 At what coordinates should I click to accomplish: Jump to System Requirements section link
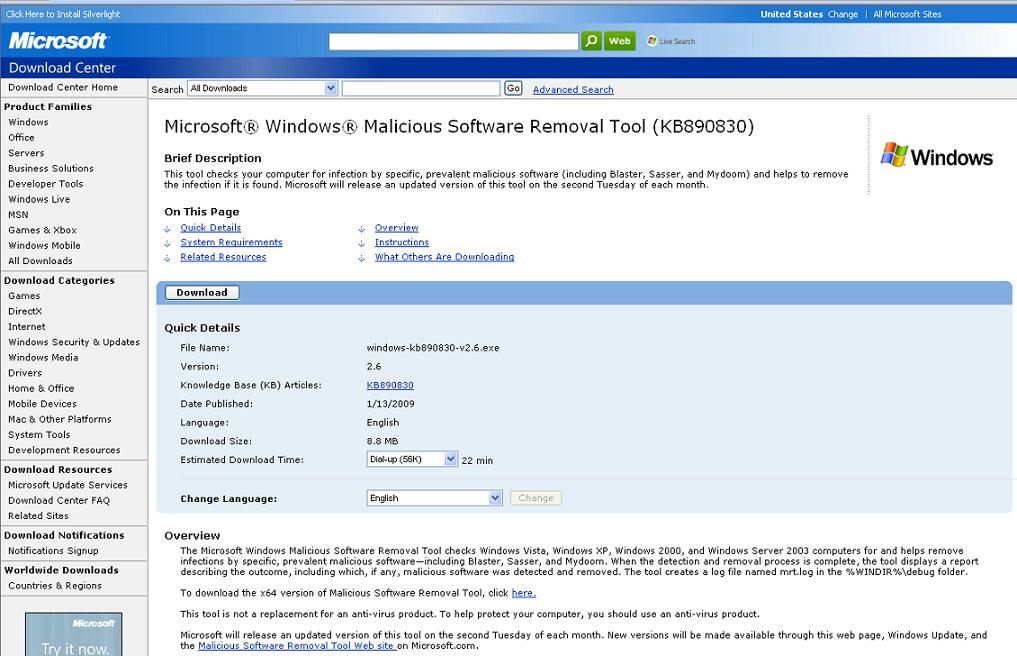(x=232, y=242)
